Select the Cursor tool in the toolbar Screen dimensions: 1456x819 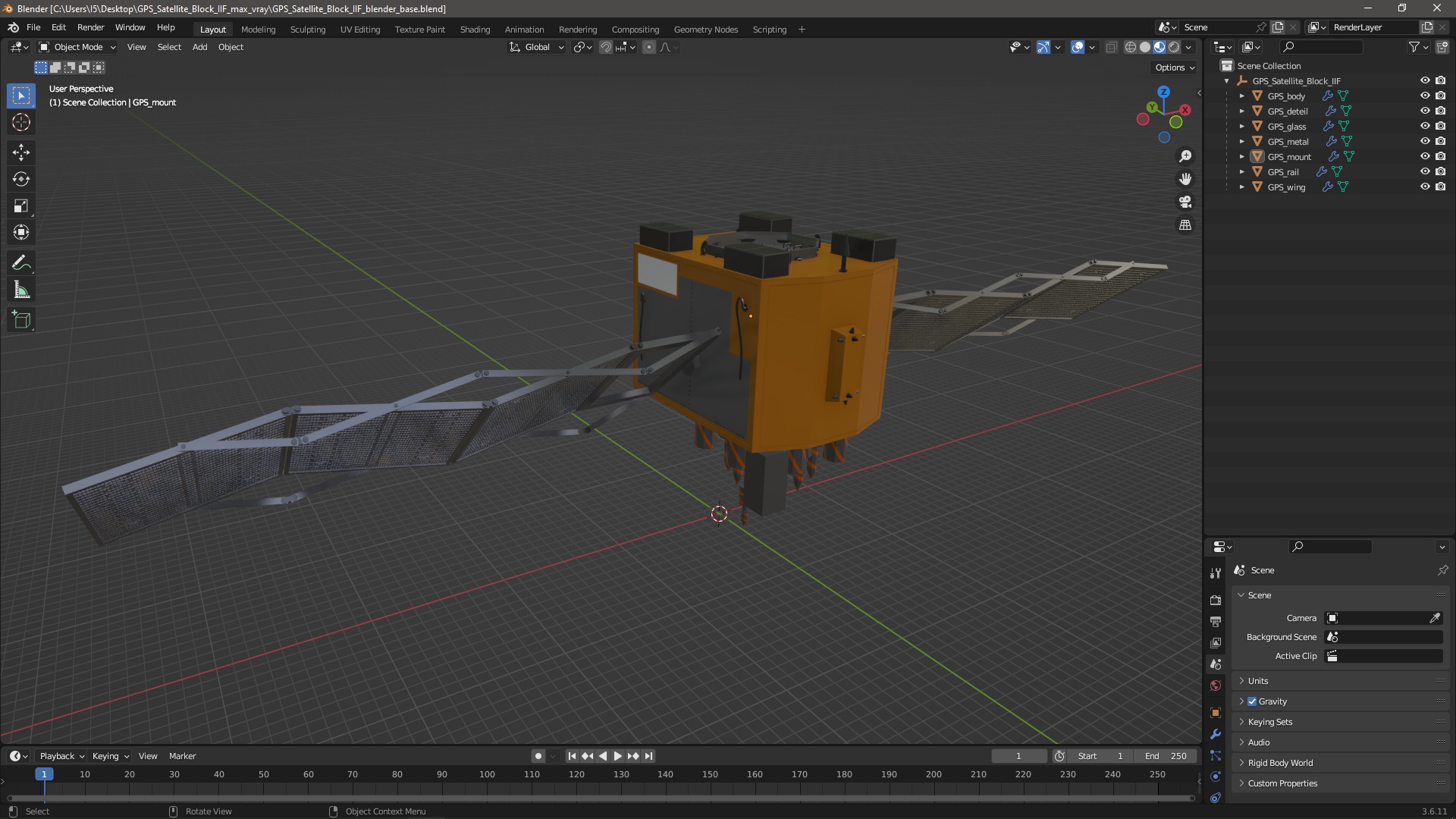click(21, 122)
